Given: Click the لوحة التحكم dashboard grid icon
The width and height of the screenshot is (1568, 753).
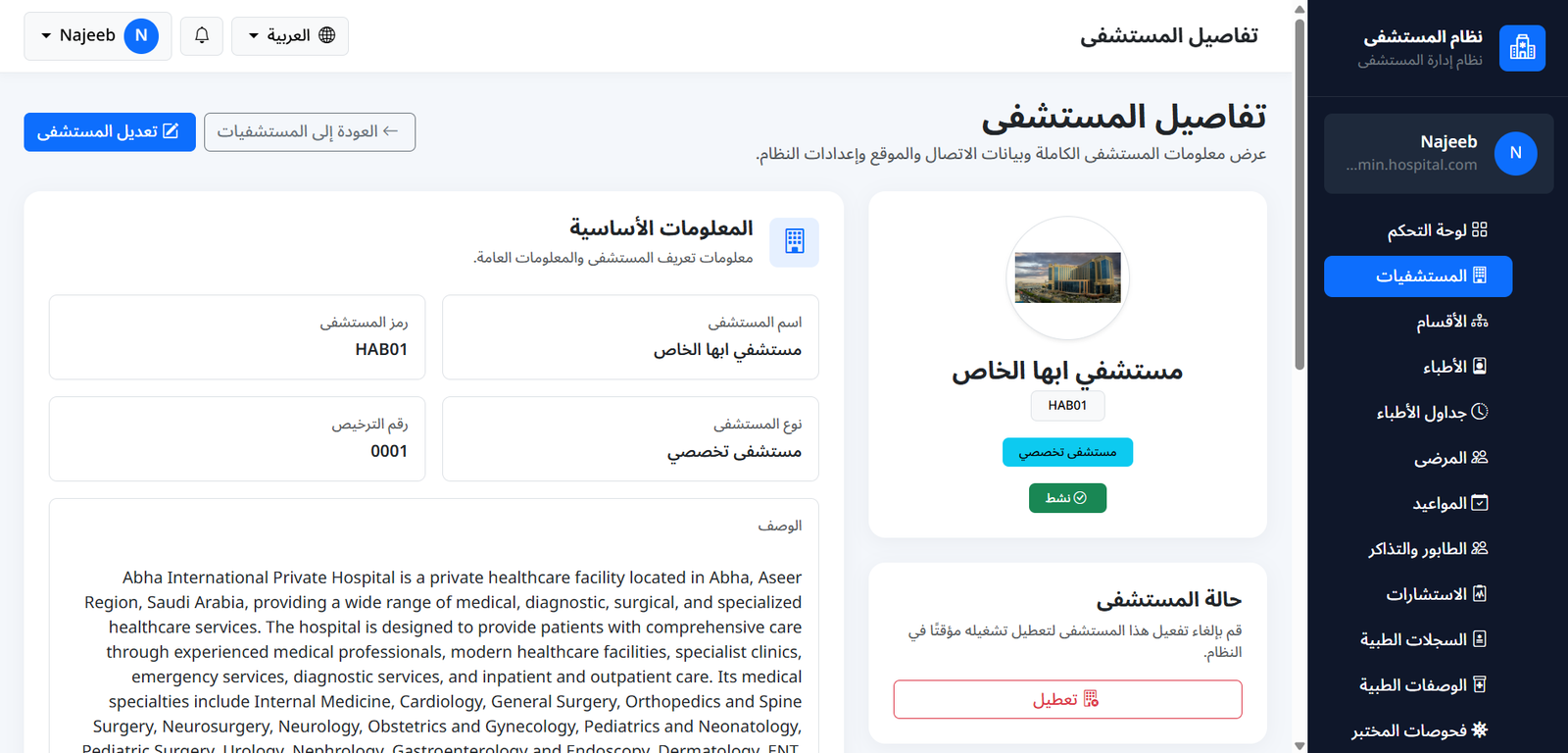Looking at the screenshot, I should [1480, 229].
